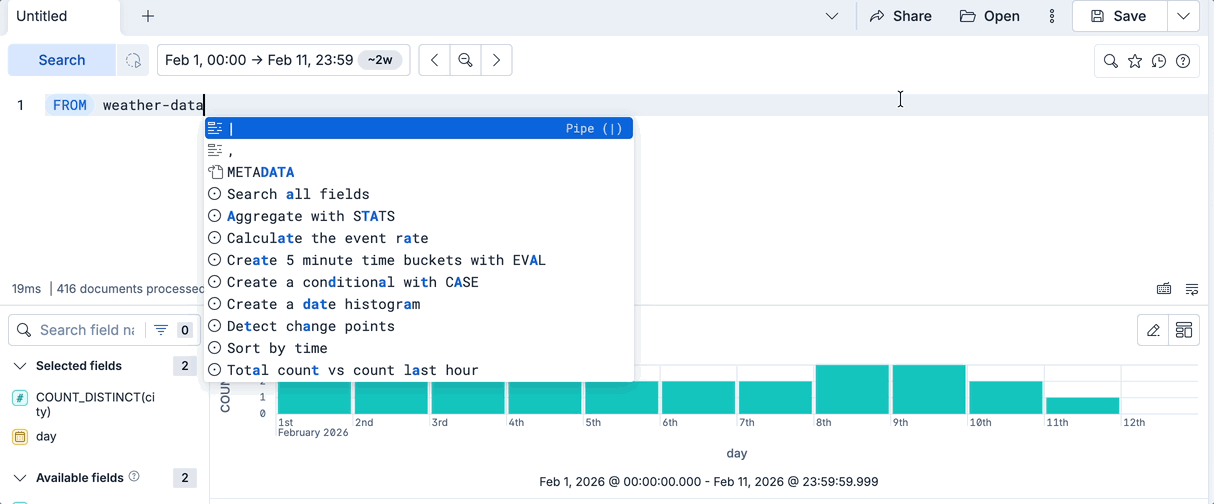Choose Create 5 minute time buckets with EVAL
This screenshot has width=1214, height=504.
(419, 260)
